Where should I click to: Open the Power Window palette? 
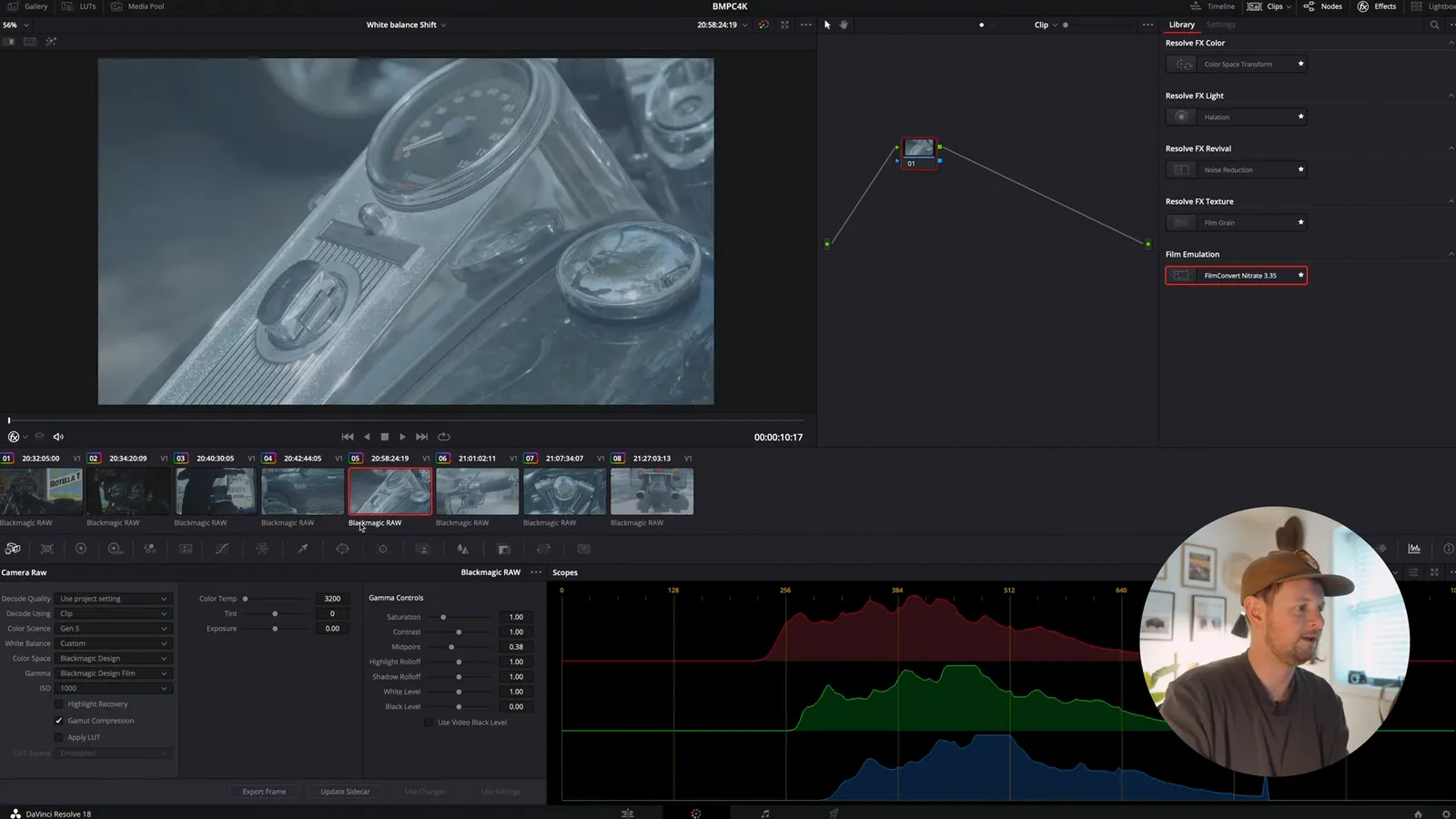coord(342,549)
